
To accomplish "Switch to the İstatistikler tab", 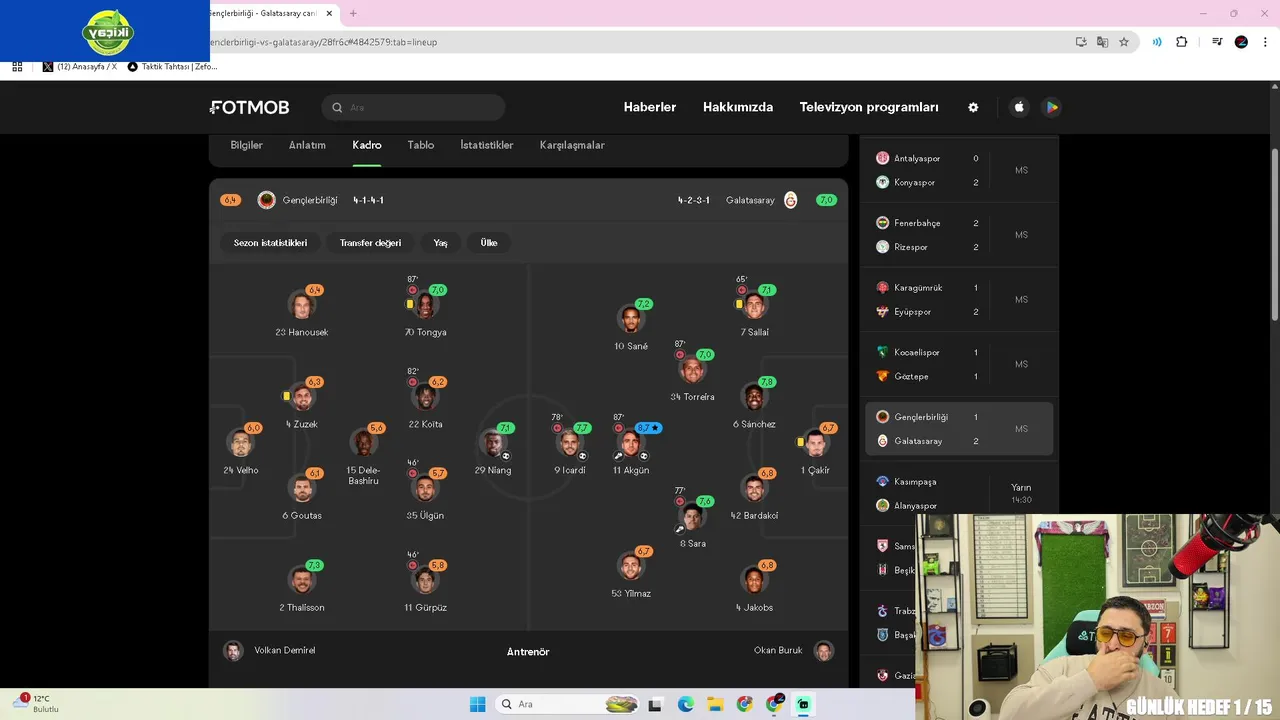I will click(x=487, y=145).
